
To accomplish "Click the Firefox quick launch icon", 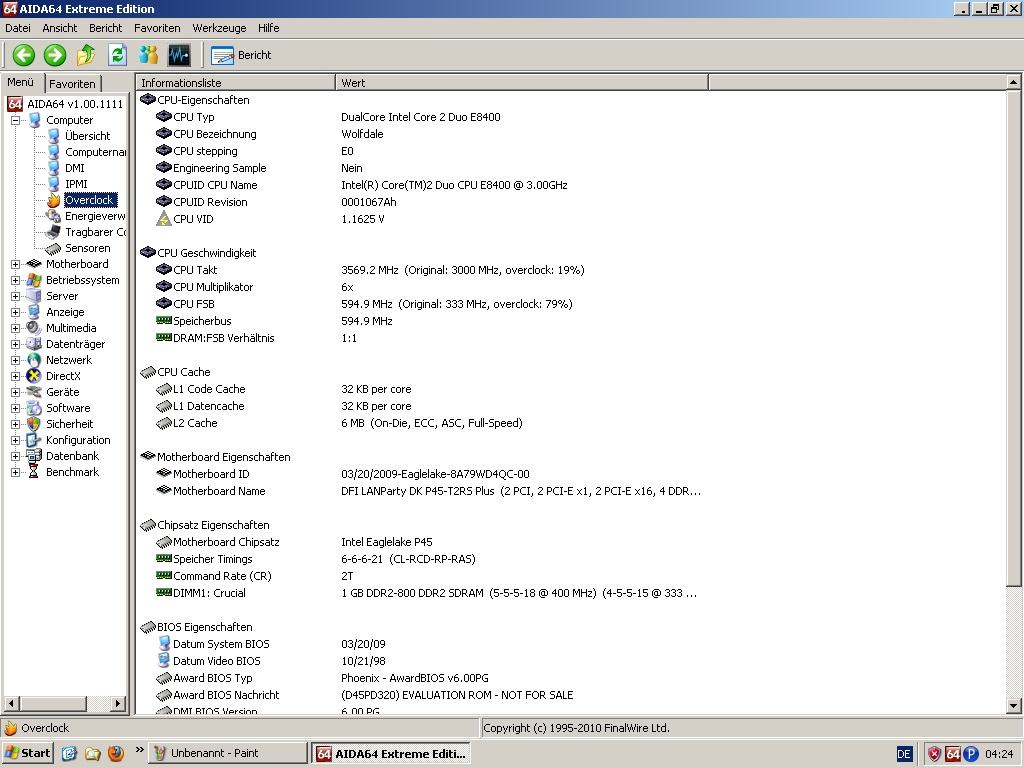I will point(116,753).
